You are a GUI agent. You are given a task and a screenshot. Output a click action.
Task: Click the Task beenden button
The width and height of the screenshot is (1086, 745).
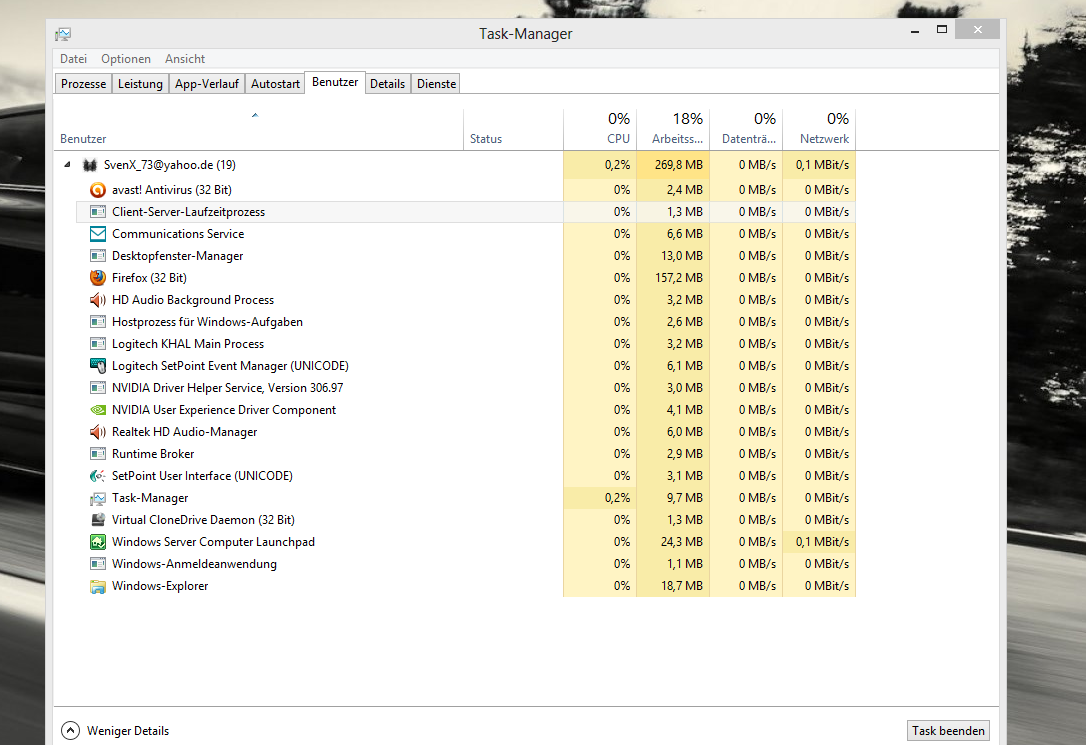(948, 730)
